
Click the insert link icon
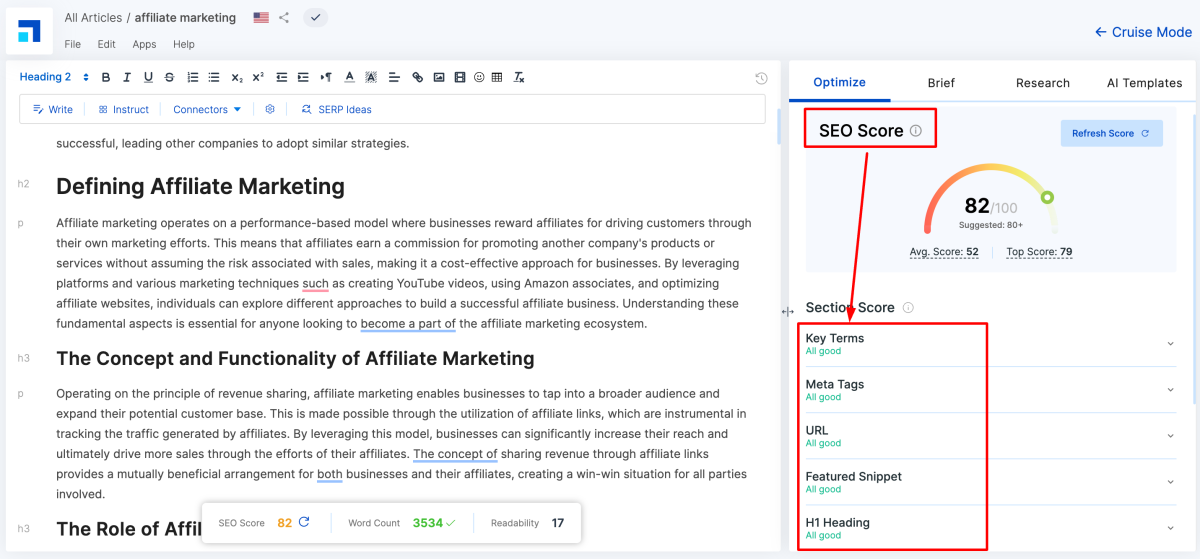coord(417,77)
